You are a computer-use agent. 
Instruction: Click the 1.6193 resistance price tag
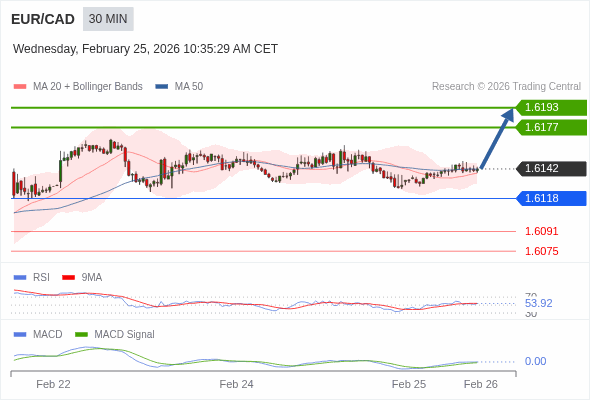pyautogui.click(x=551, y=108)
